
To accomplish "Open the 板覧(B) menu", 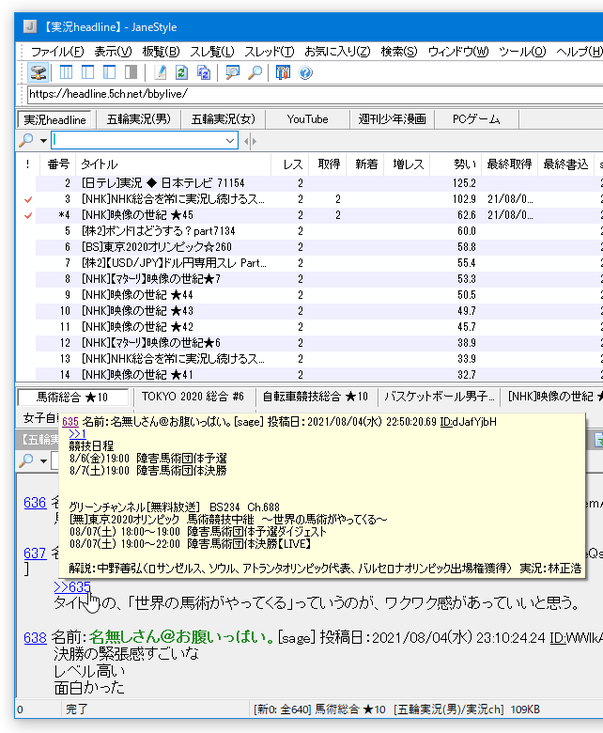I will pyautogui.click(x=161, y=51).
